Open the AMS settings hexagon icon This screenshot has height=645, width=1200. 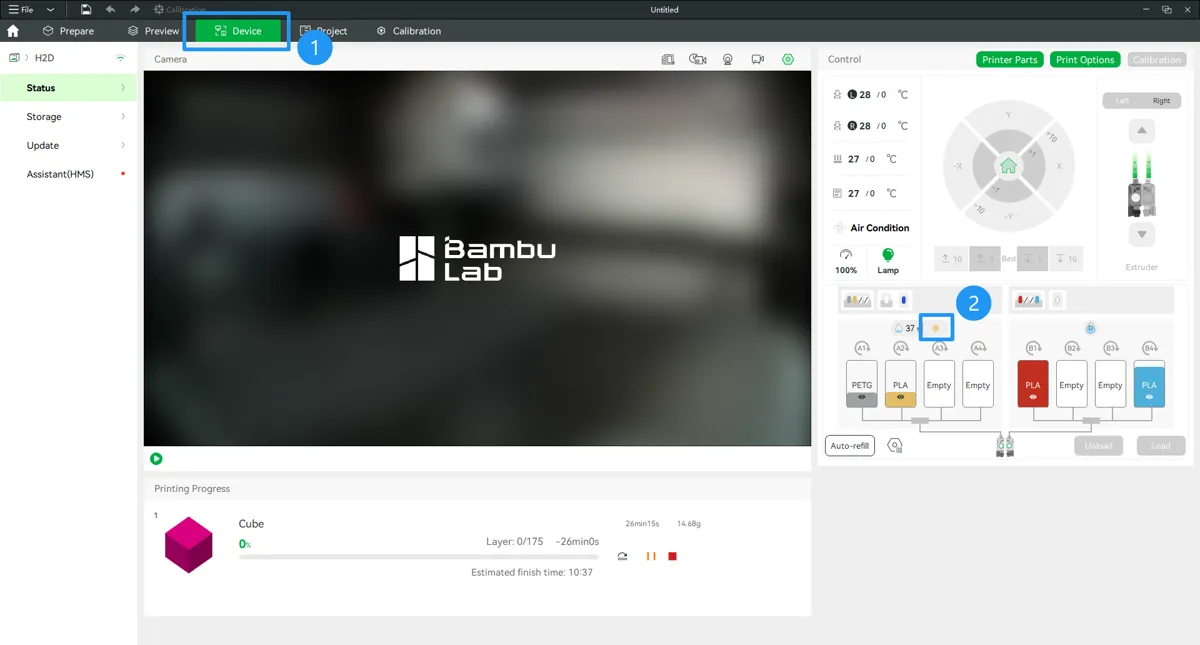tap(895, 445)
